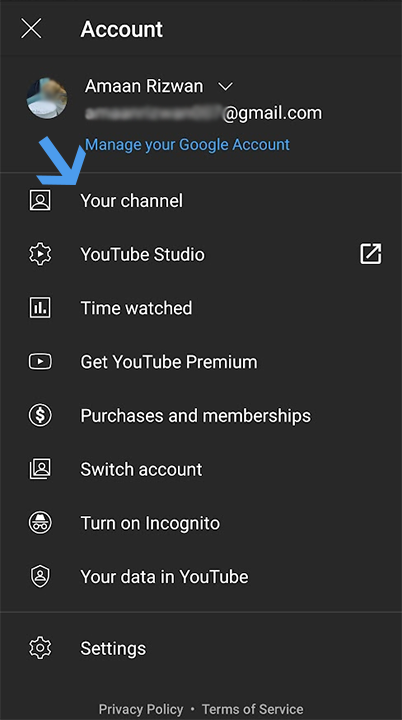Open Your channel menu entry

coord(131,201)
